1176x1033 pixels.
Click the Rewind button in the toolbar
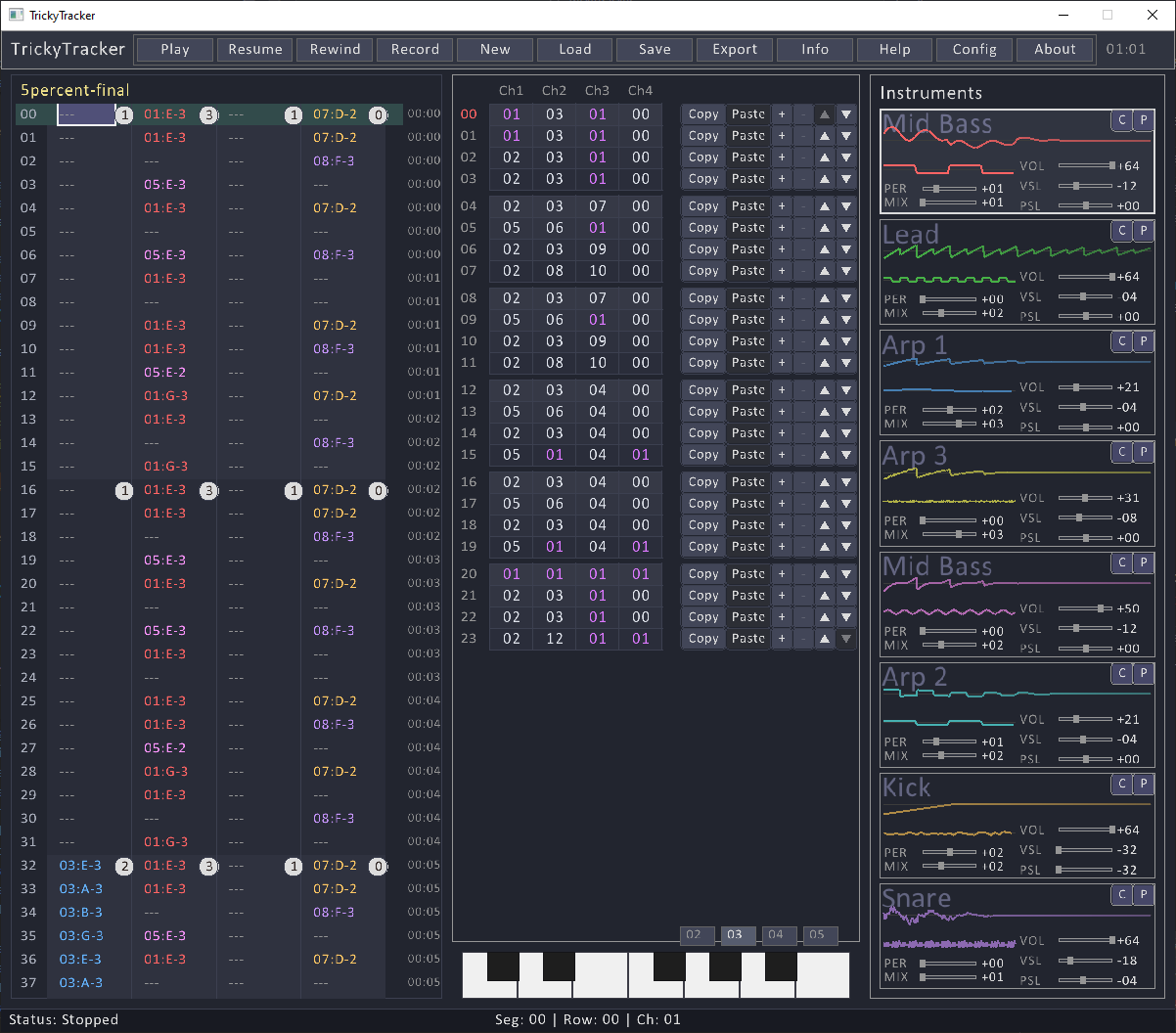pos(335,49)
